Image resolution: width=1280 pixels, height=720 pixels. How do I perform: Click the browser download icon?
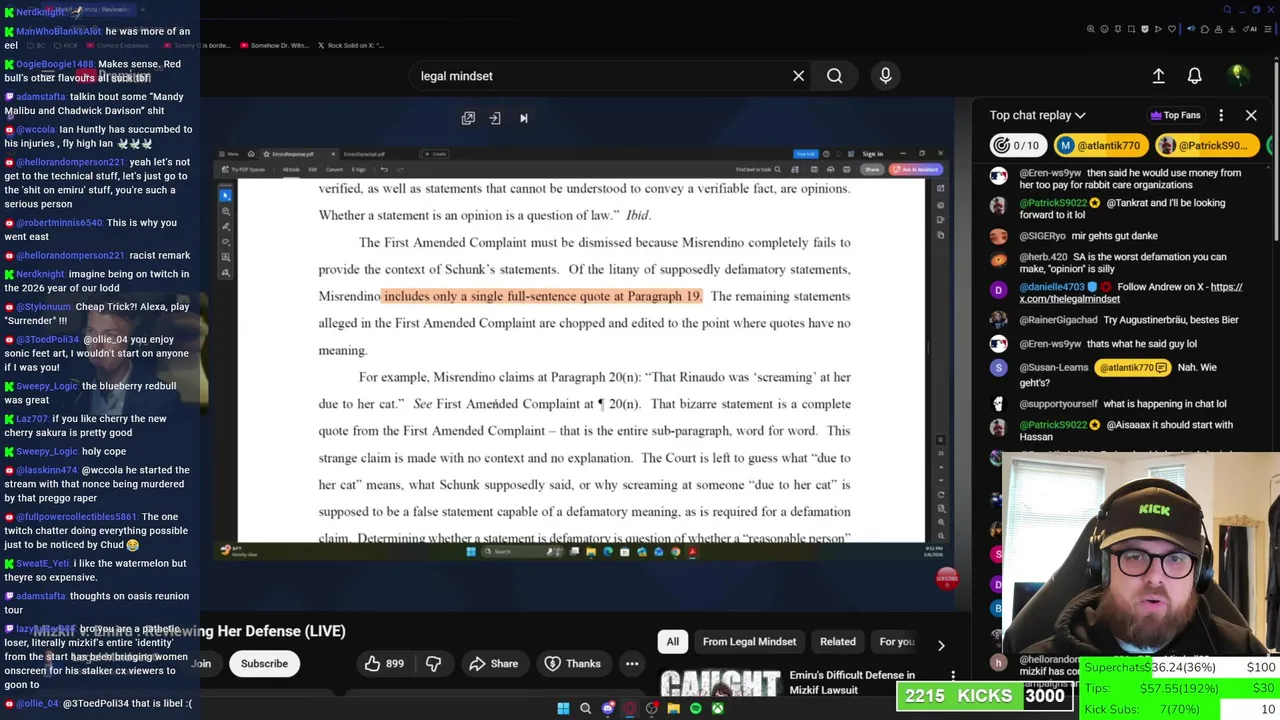point(1231,29)
